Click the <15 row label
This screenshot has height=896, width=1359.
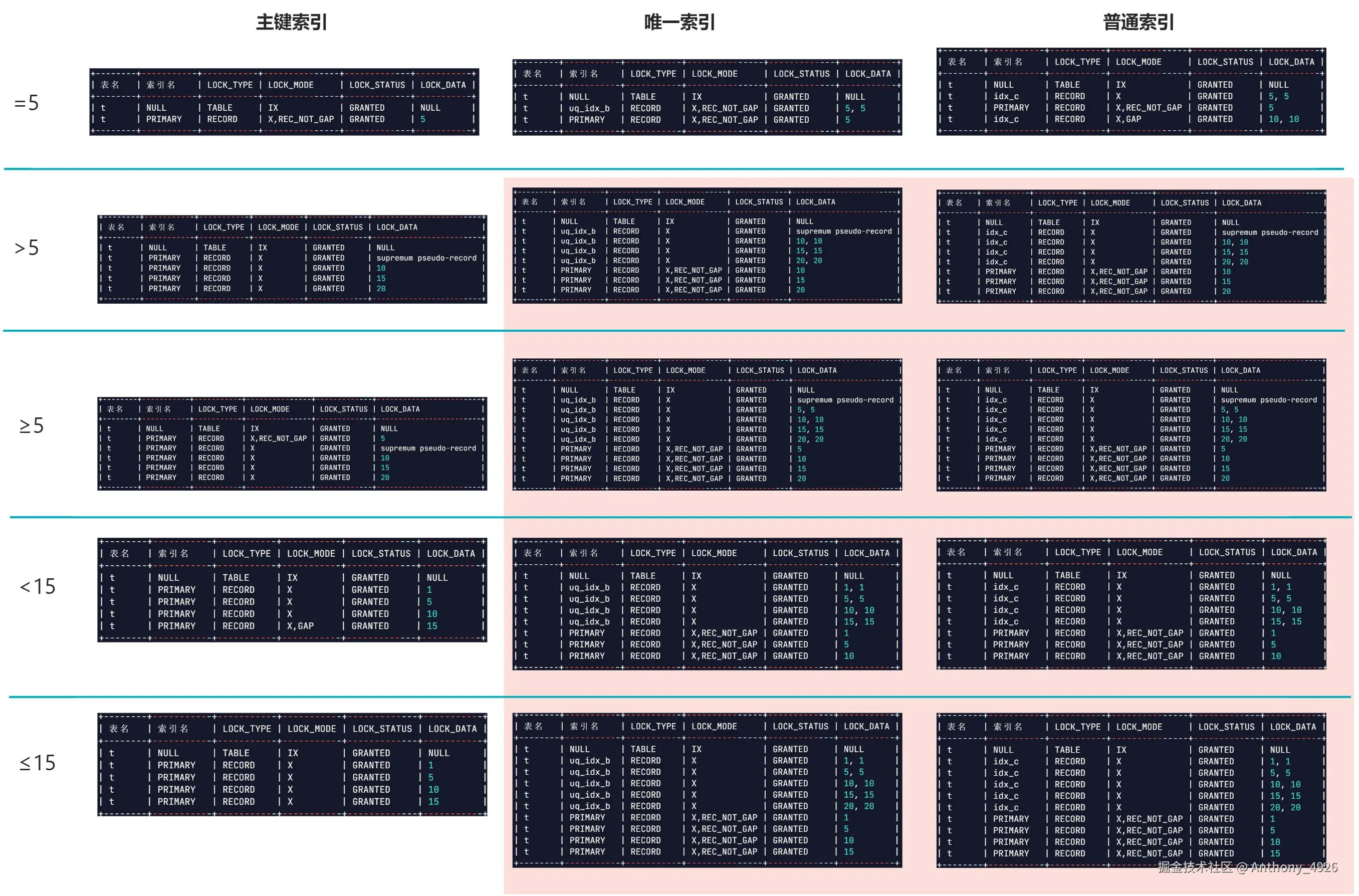pos(38,586)
